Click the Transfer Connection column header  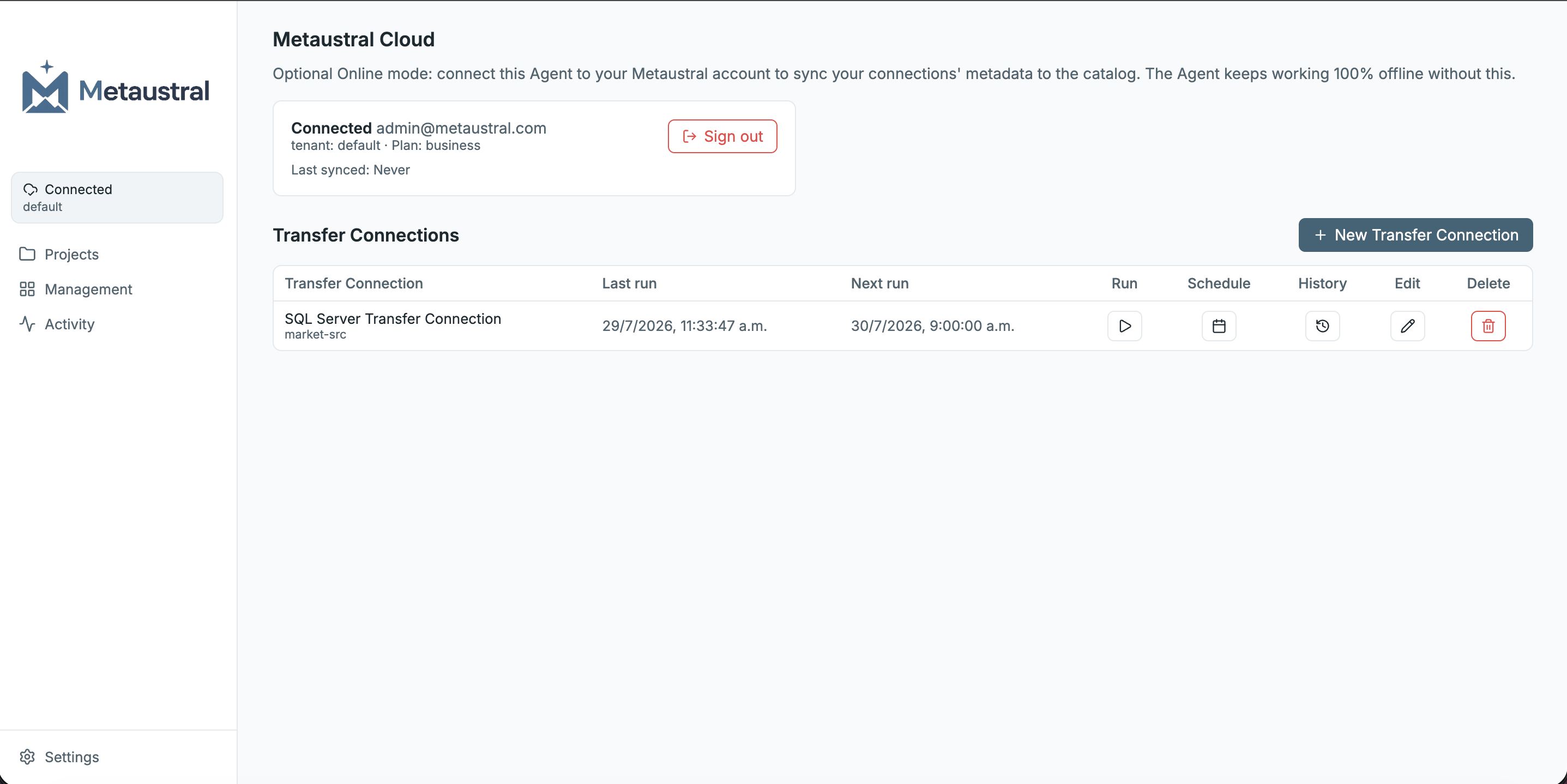pyautogui.click(x=353, y=284)
